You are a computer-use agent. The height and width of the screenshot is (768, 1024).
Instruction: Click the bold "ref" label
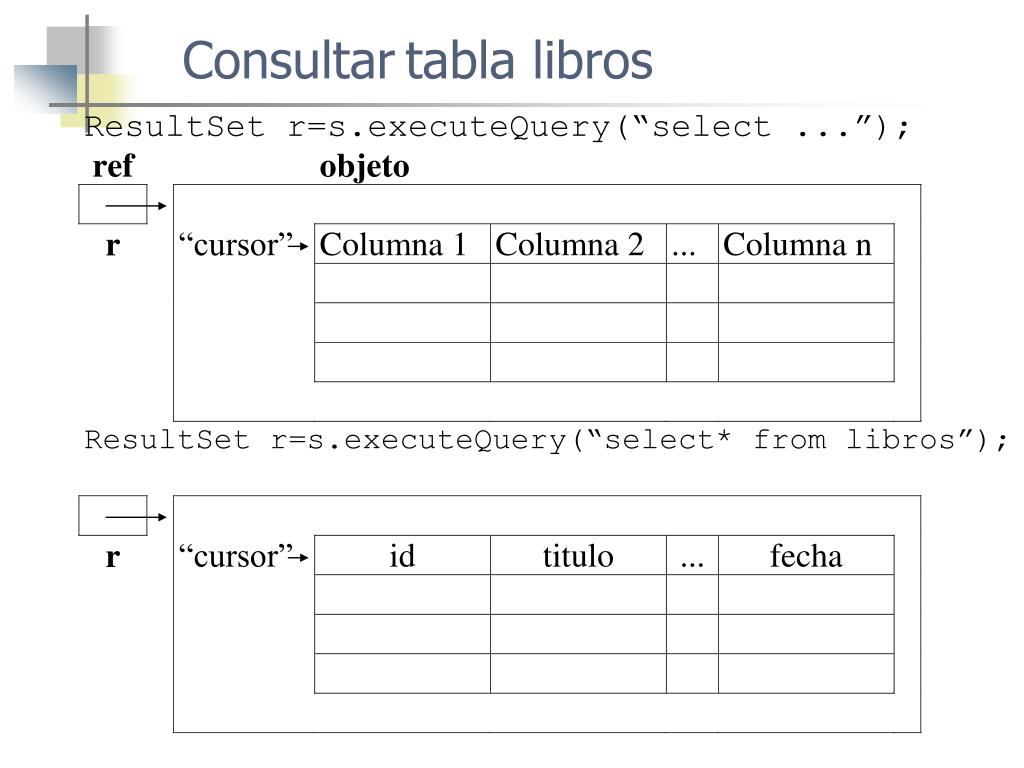pos(113,167)
